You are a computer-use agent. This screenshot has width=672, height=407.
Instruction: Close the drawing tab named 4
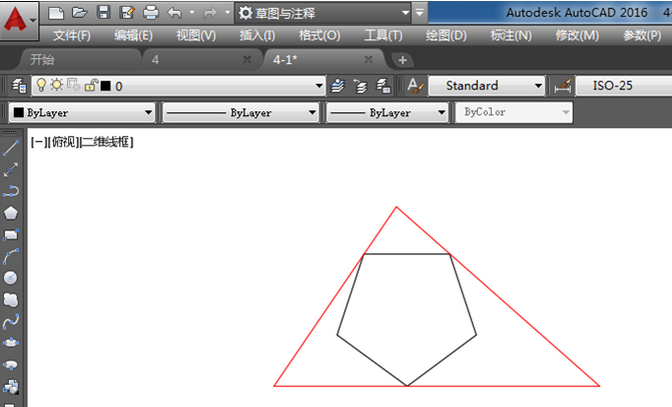[247, 59]
